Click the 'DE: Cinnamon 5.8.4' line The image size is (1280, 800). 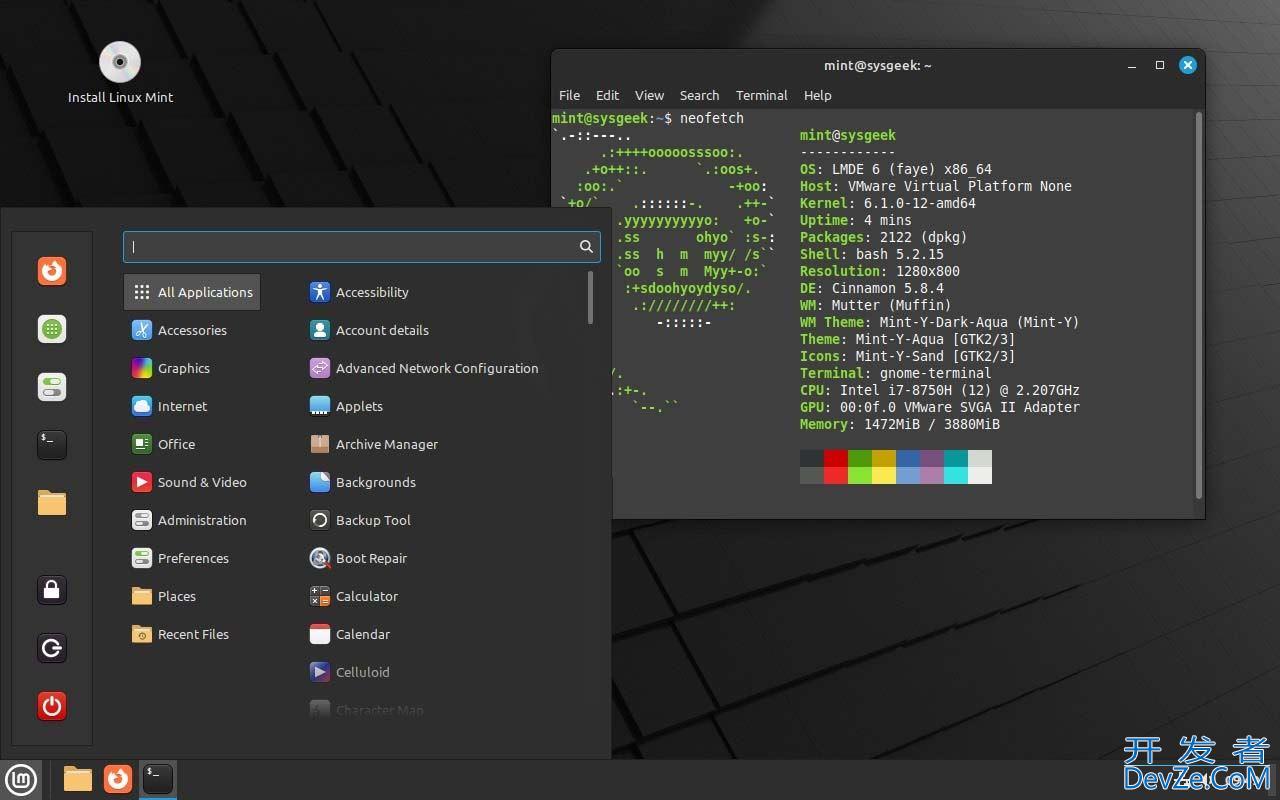[x=872, y=288]
